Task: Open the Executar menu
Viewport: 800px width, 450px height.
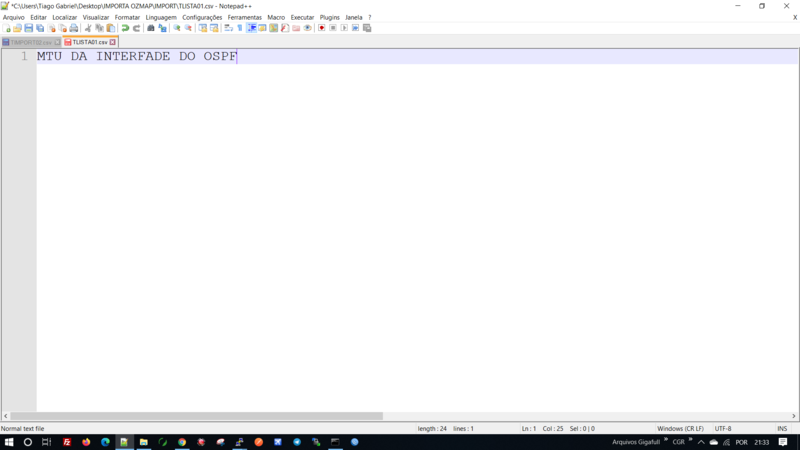Action: pyautogui.click(x=302, y=17)
